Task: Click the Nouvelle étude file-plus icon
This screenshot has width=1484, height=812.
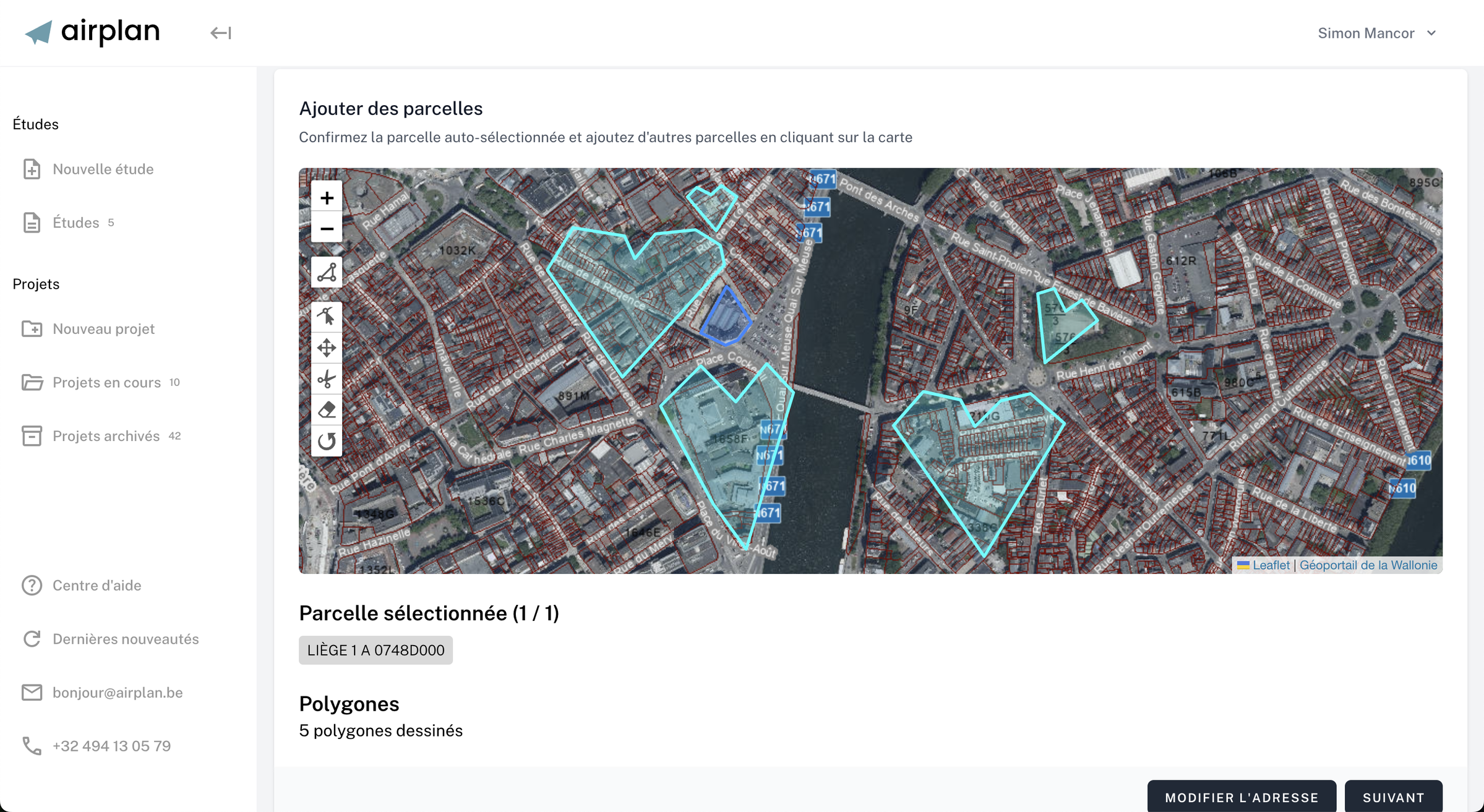Action: [32, 169]
